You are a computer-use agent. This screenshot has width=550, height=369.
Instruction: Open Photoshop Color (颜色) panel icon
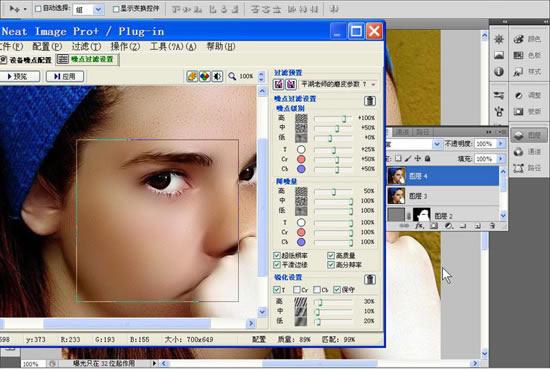519,39
